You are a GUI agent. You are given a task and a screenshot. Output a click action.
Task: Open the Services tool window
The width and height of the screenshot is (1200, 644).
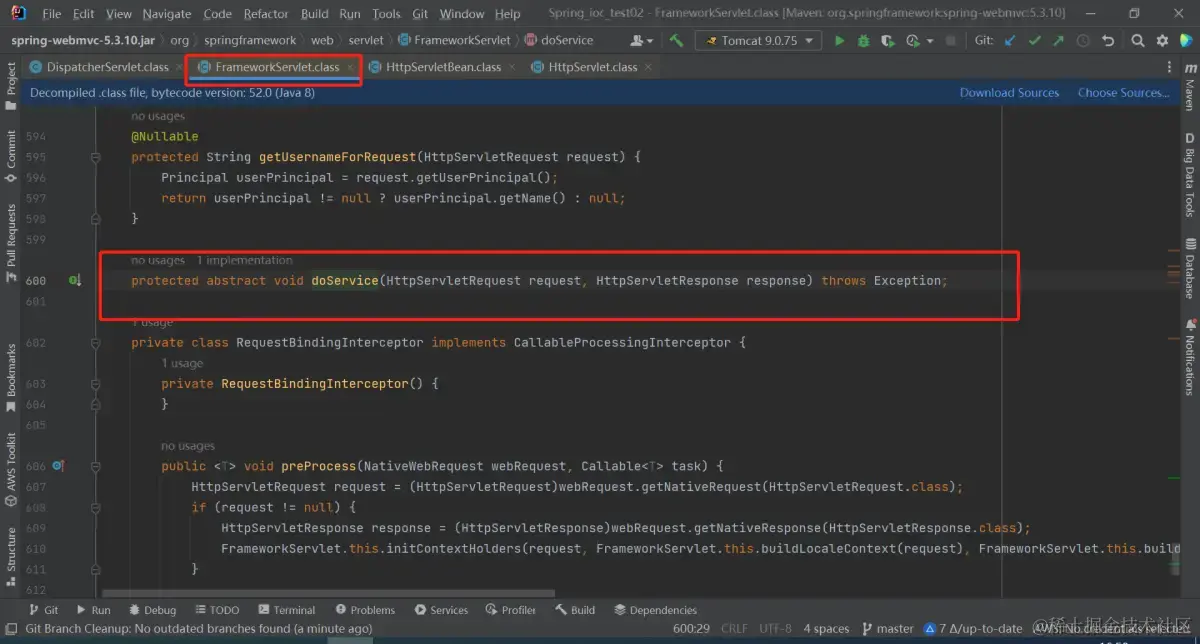pos(440,610)
